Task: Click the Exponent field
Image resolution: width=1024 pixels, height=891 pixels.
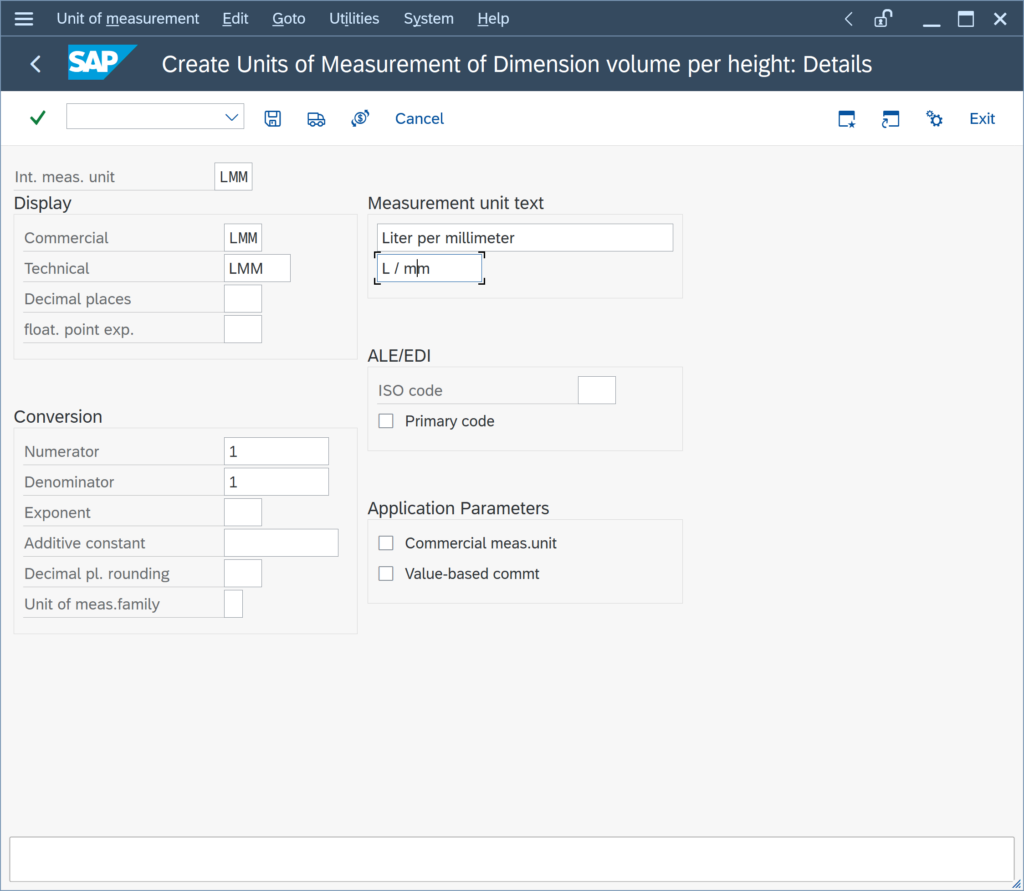Action: [243, 512]
